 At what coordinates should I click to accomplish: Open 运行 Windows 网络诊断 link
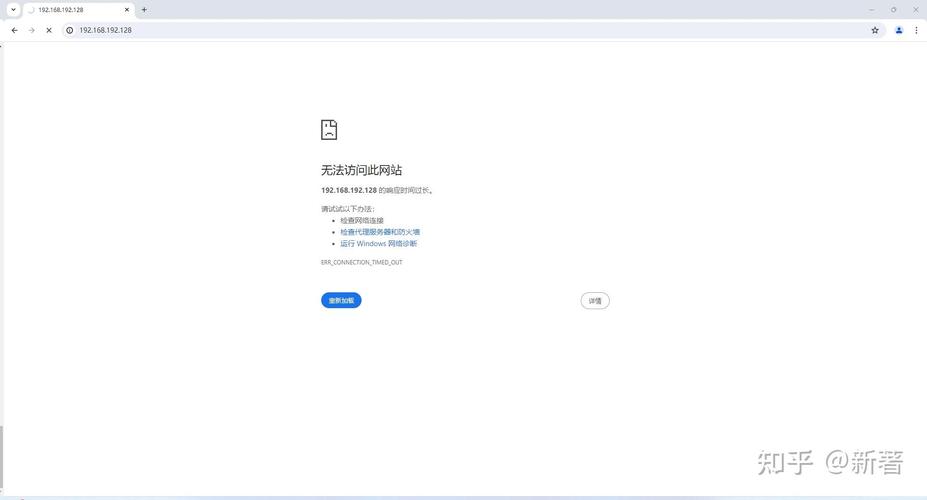tap(378, 243)
